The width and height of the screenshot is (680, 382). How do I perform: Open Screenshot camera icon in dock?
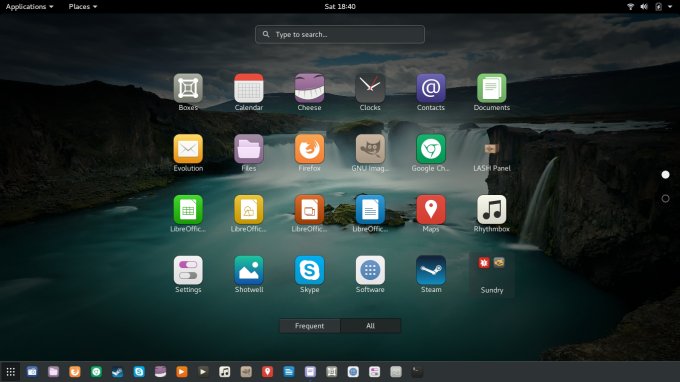point(32,372)
